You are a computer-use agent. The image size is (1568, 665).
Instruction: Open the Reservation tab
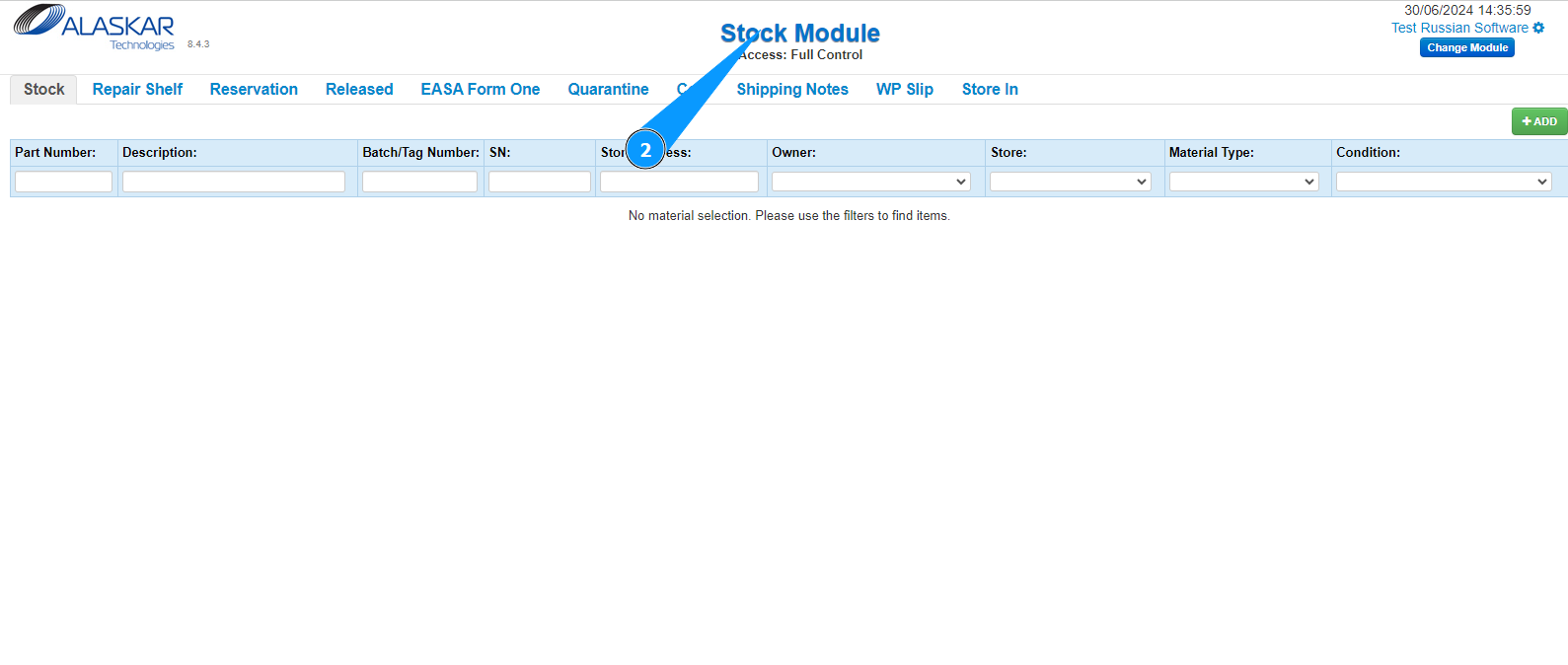[254, 89]
